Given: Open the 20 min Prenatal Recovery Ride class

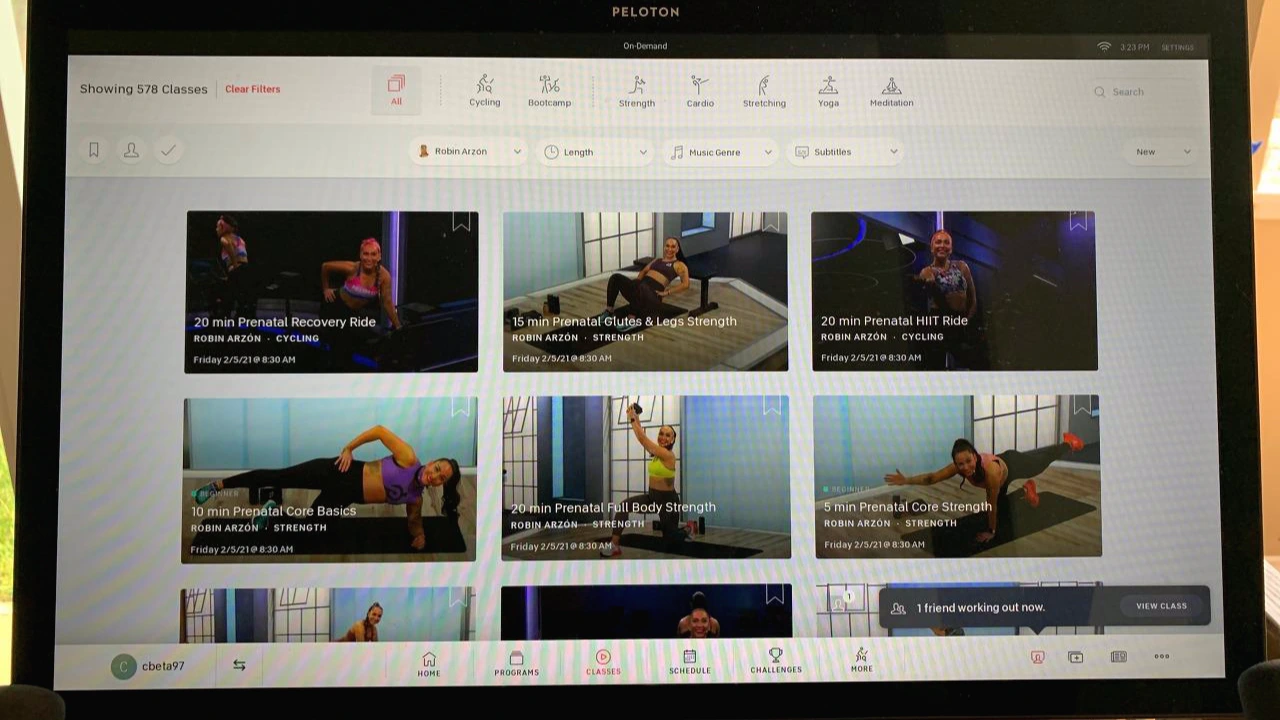Looking at the screenshot, I should [x=331, y=292].
